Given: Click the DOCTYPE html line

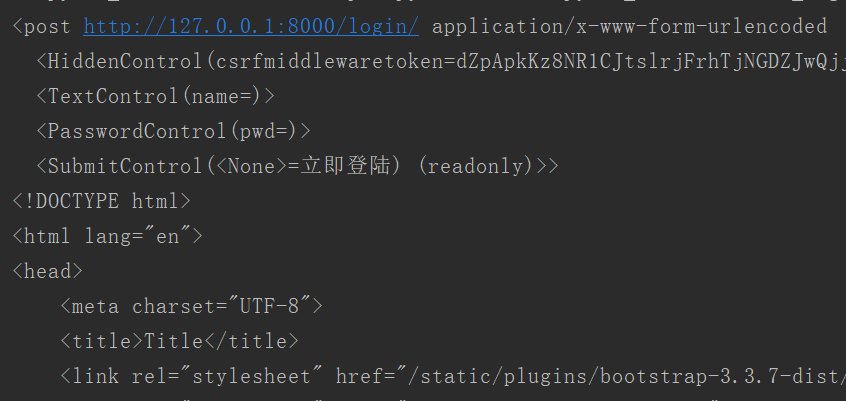Looking at the screenshot, I should click(102, 201).
